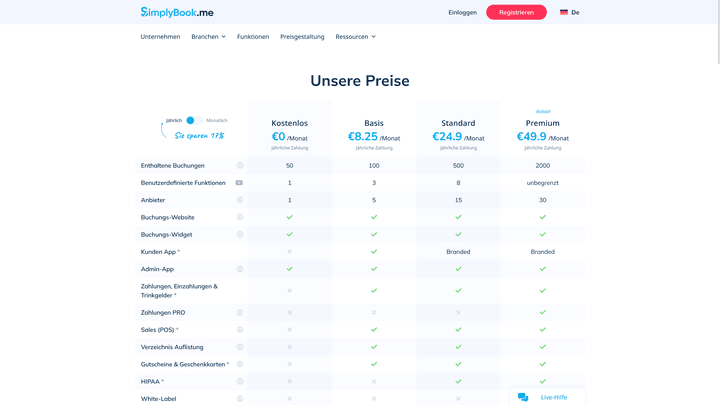Toggle yearly/monthly billing switch
Viewport: 720px width, 405px height.
click(x=194, y=120)
